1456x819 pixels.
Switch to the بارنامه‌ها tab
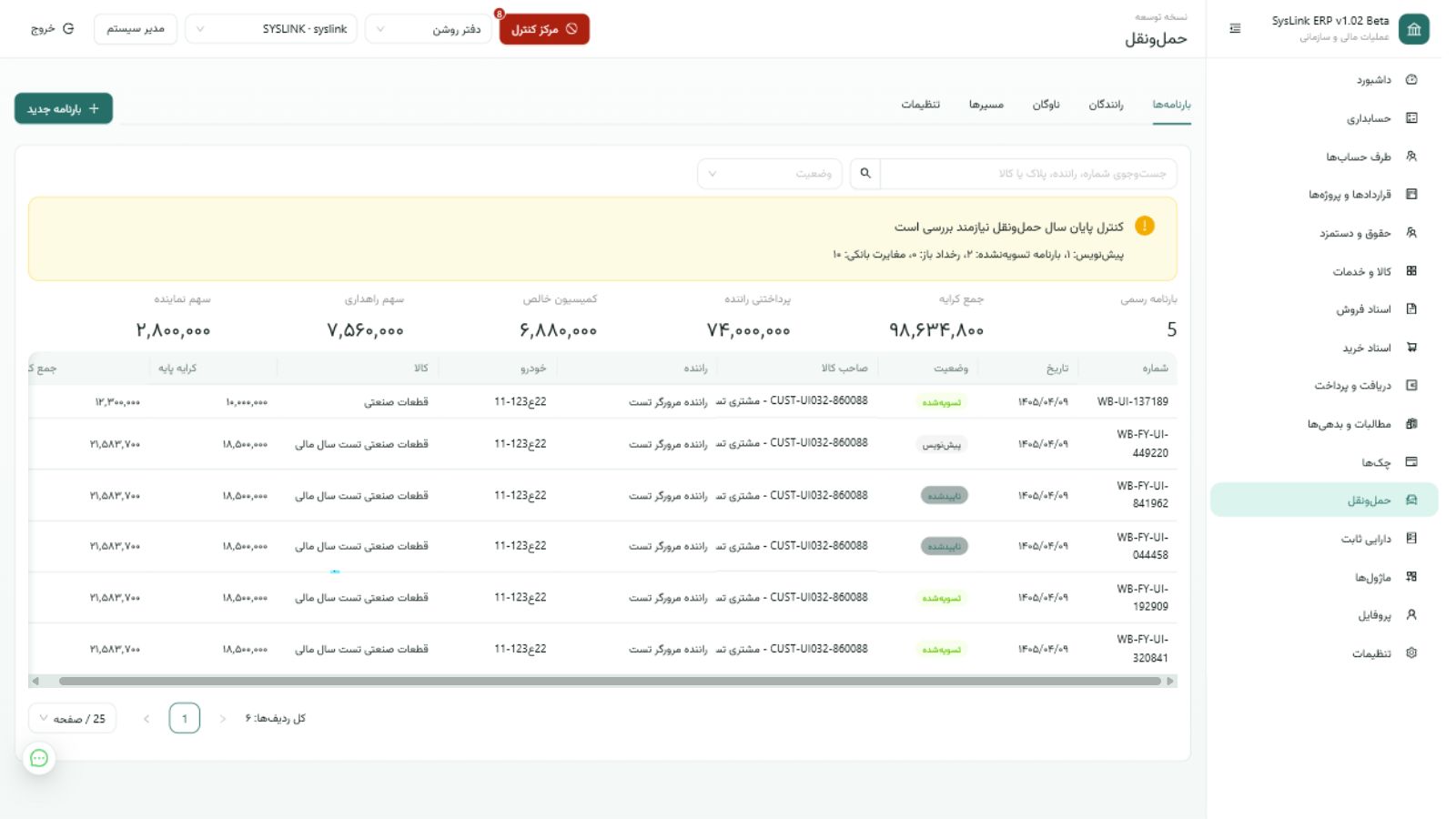1171,105
